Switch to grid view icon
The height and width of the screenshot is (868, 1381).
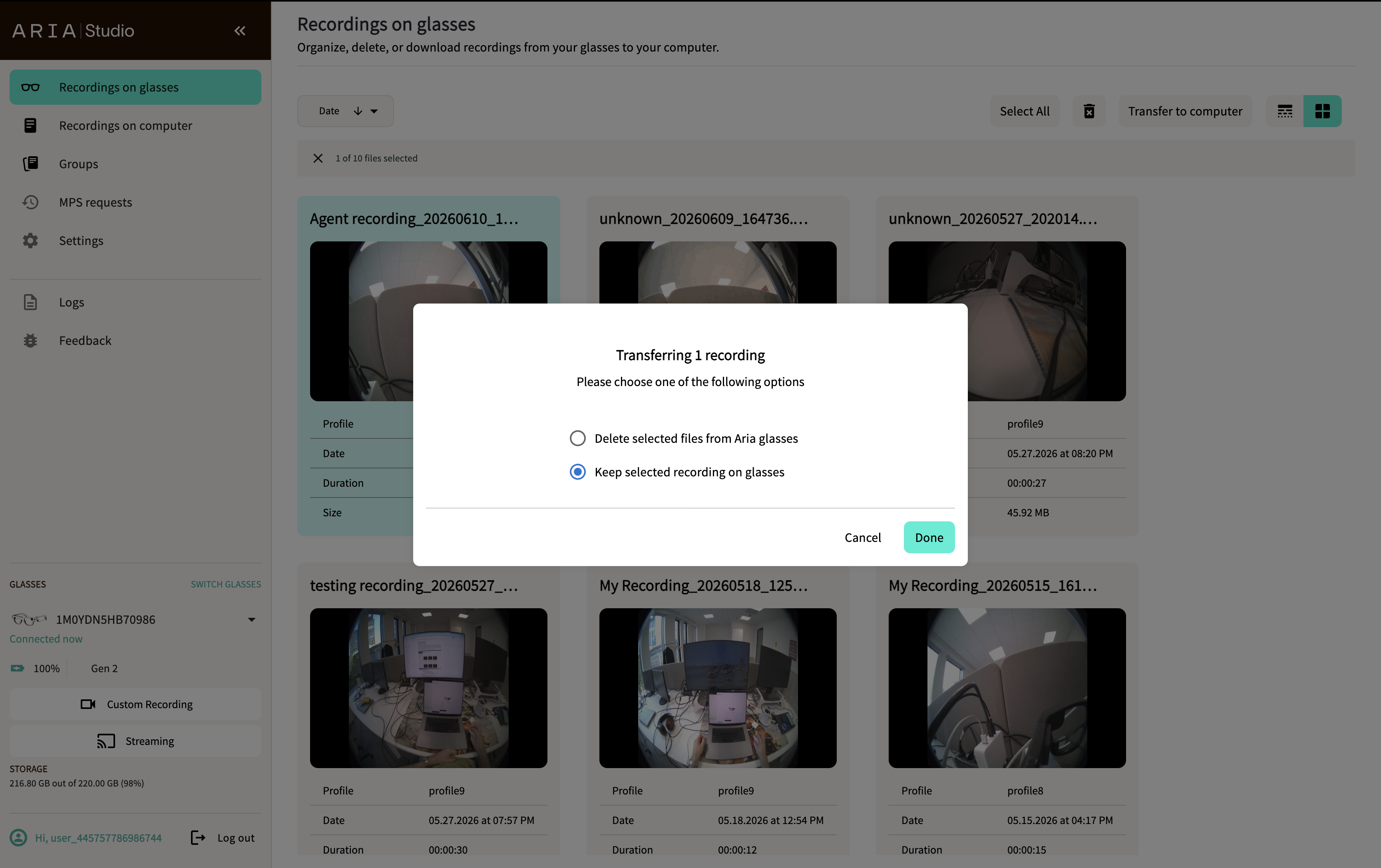tap(1323, 111)
